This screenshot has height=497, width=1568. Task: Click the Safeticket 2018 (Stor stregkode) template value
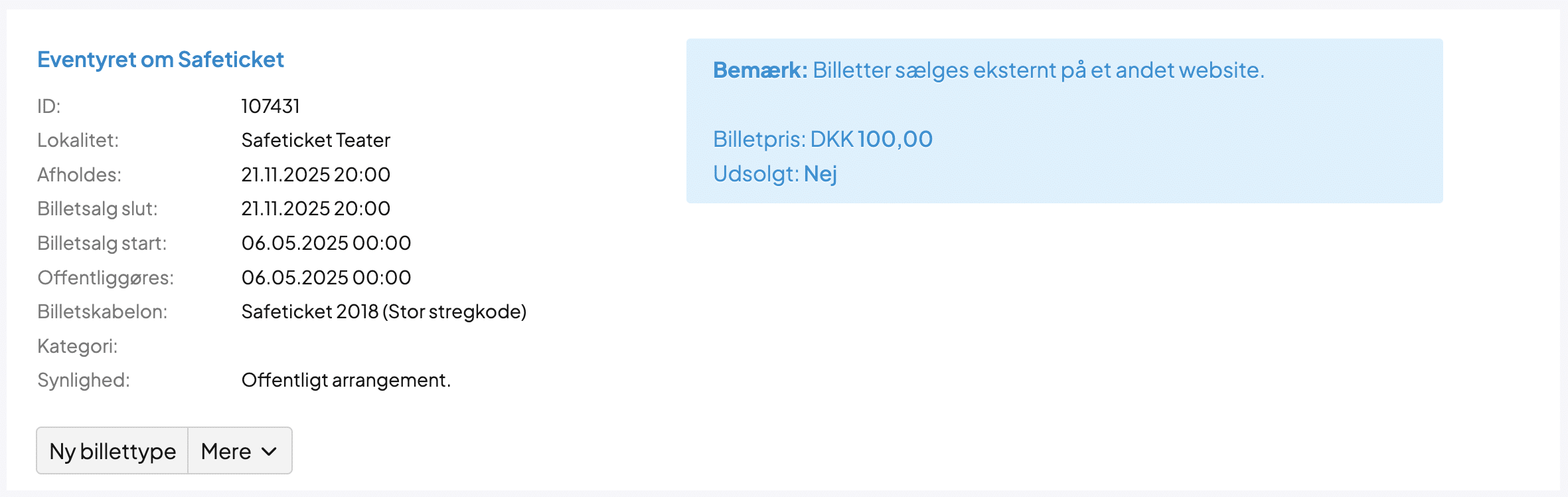tap(384, 312)
